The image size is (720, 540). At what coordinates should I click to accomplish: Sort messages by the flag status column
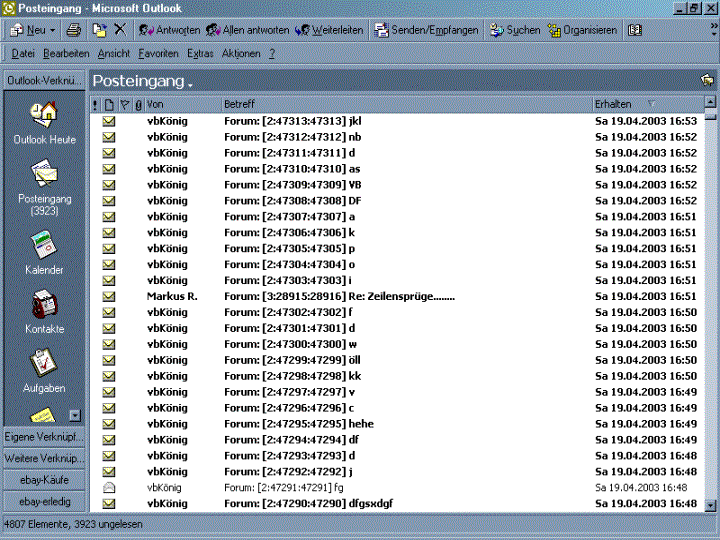pyautogui.click(x=124, y=104)
